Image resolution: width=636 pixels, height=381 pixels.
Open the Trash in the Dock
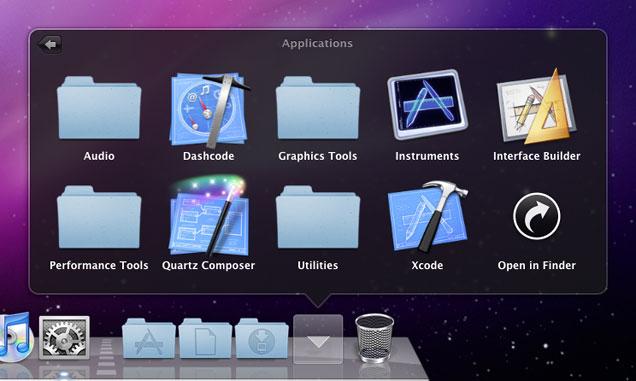point(374,338)
